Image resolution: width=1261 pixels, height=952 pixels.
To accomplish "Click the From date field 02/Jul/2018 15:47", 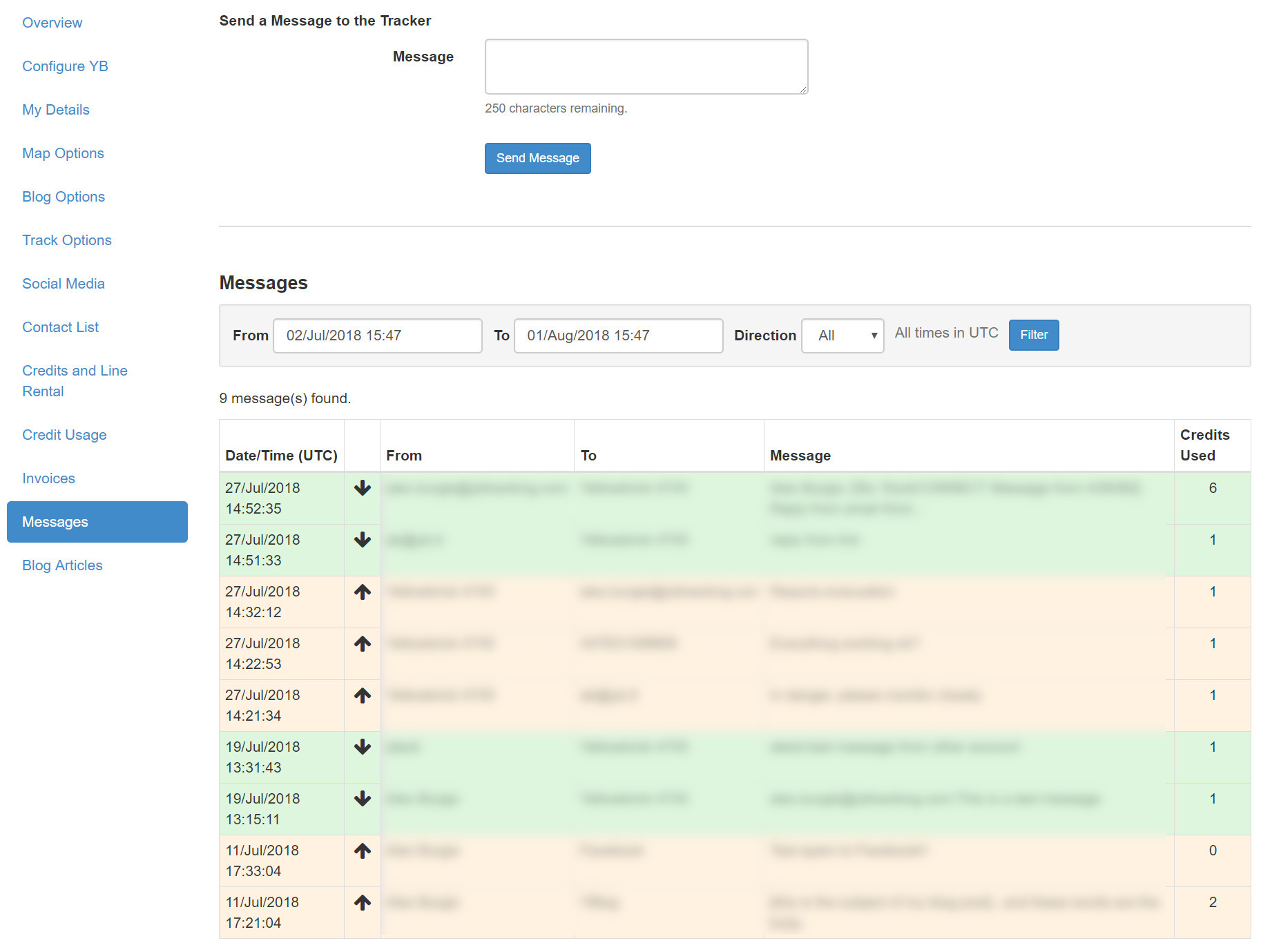I will pyautogui.click(x=378, y=336).
